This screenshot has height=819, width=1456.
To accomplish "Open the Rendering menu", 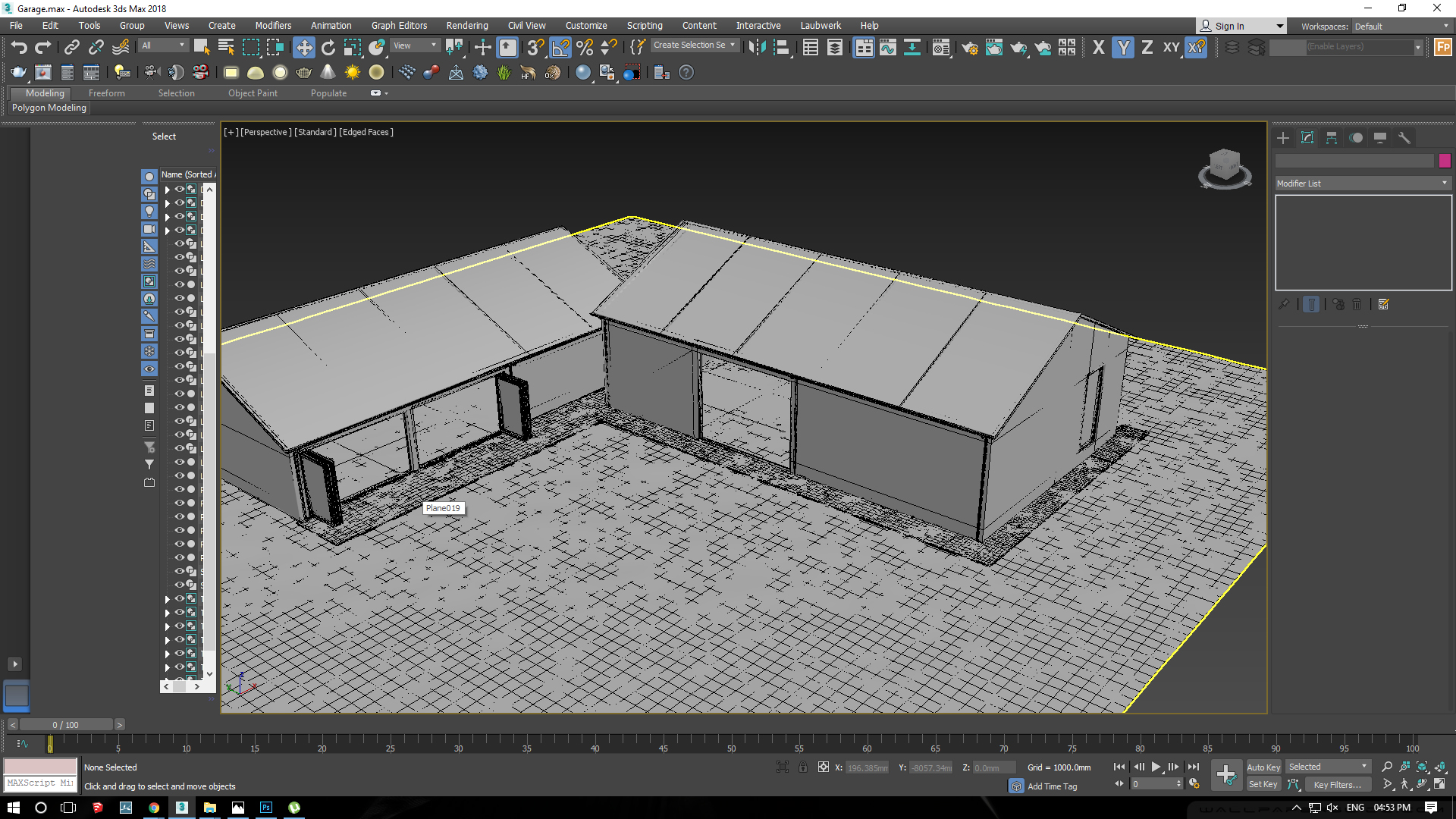I will click(x=466, y=25).
